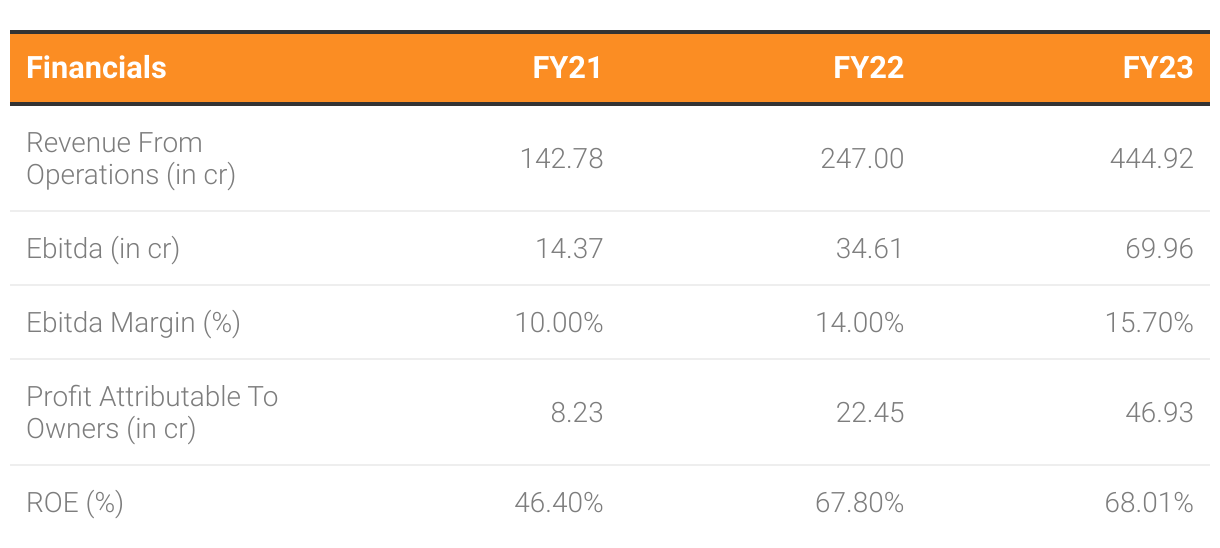This screenshot has width=1220, height=548.
Task: Click the Ebitda (in cr) row label
Action: [x=103, y=248]
